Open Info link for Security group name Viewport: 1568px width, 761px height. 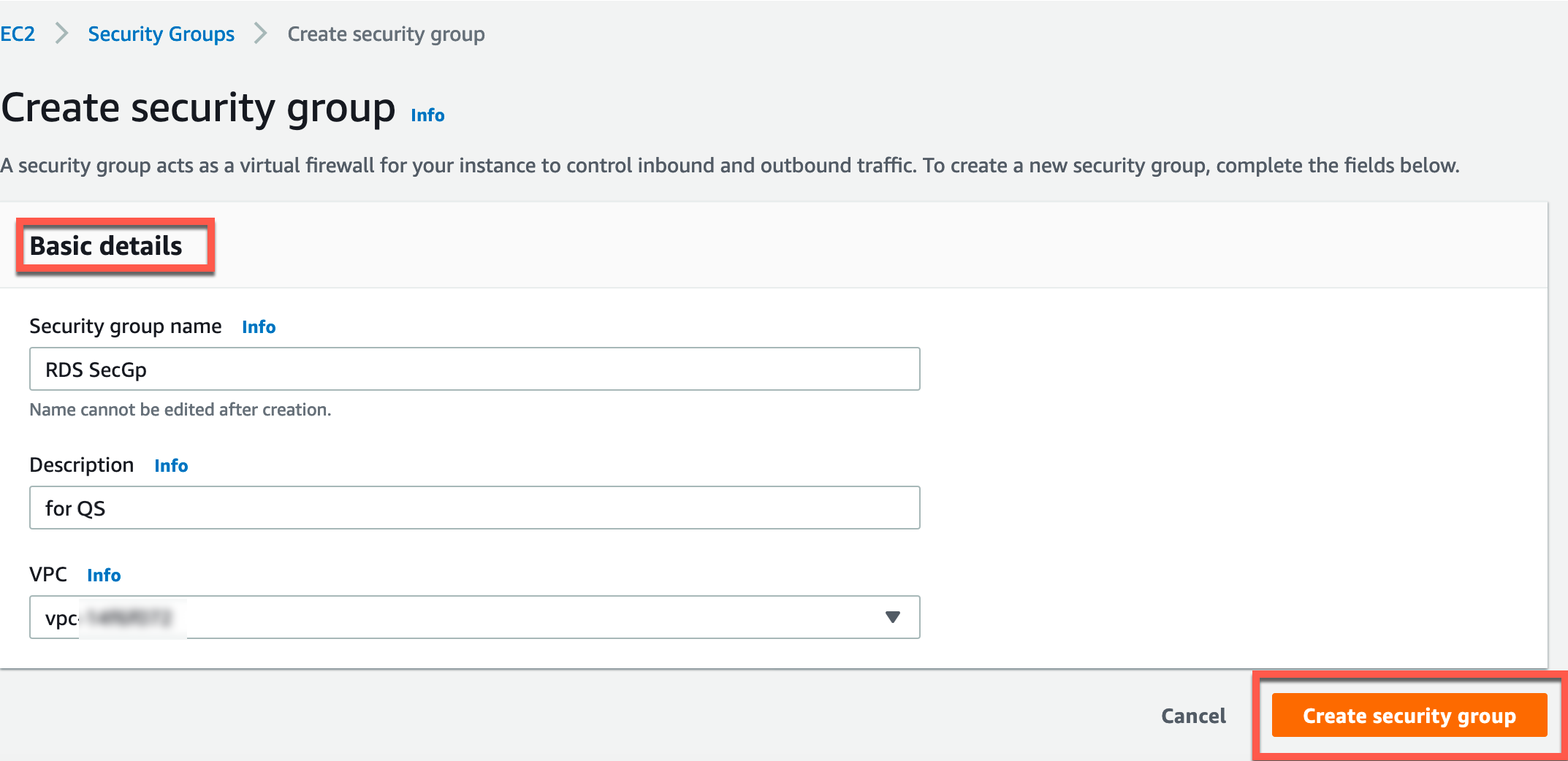coord(259,327)
